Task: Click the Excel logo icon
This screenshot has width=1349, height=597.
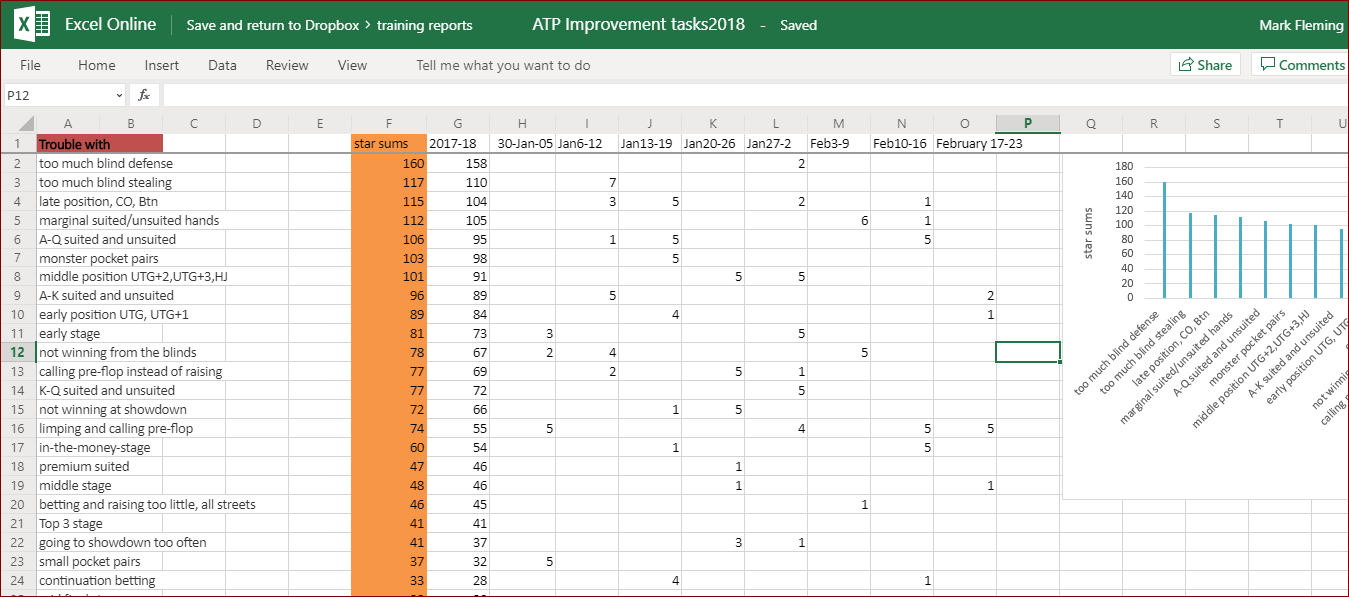Action: (x=31, y=25)
